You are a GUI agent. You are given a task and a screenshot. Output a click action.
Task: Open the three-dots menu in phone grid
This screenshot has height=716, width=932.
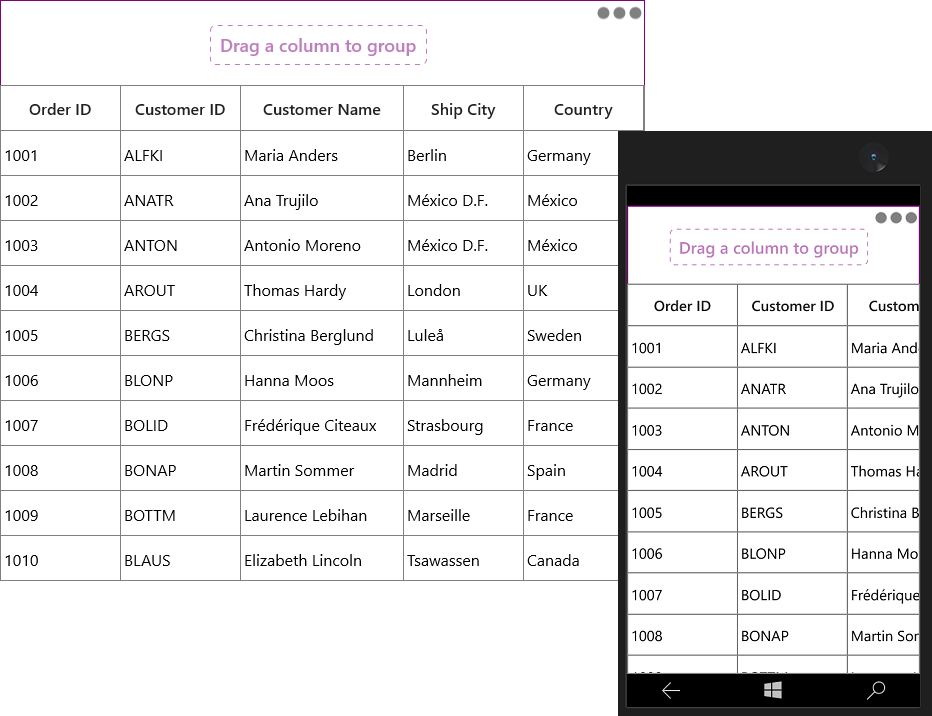tap(896, 217)
